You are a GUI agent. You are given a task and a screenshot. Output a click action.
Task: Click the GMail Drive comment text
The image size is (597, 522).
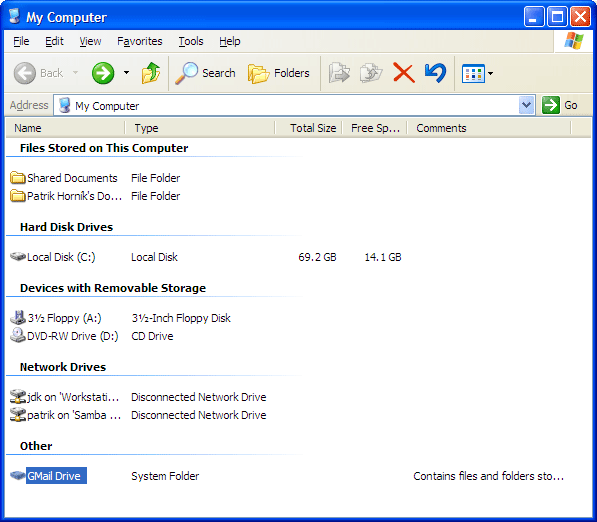coord(488,476)
